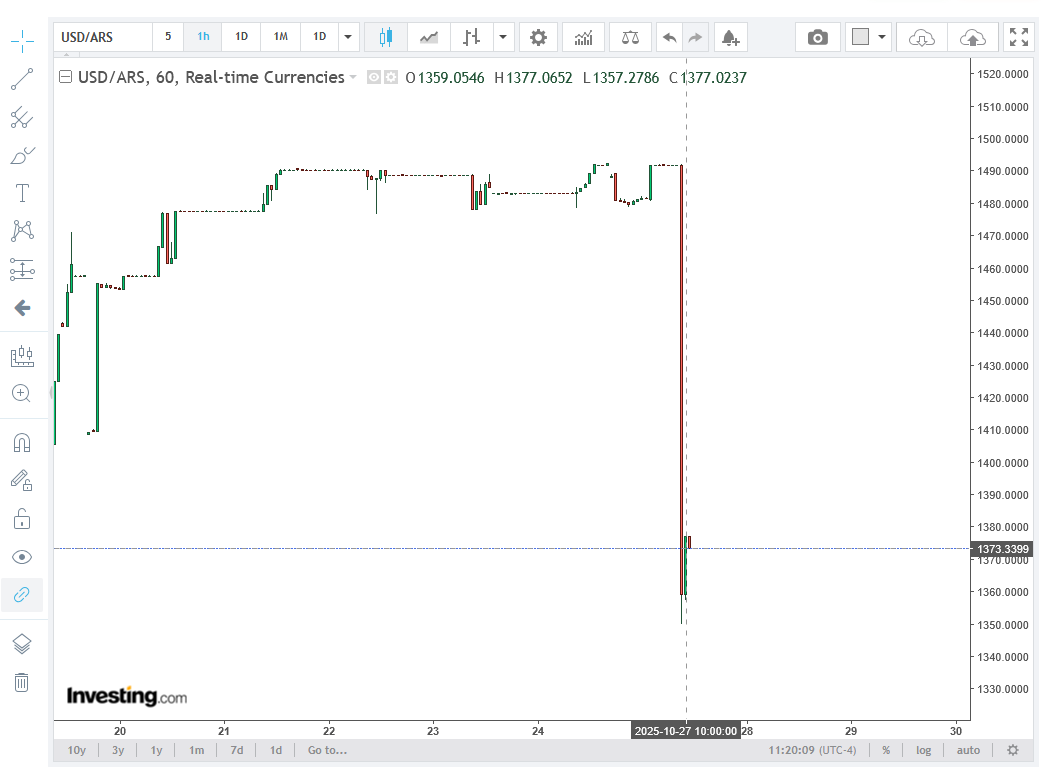
Task: Save chart layout to cloud
Action: (972, 37)
